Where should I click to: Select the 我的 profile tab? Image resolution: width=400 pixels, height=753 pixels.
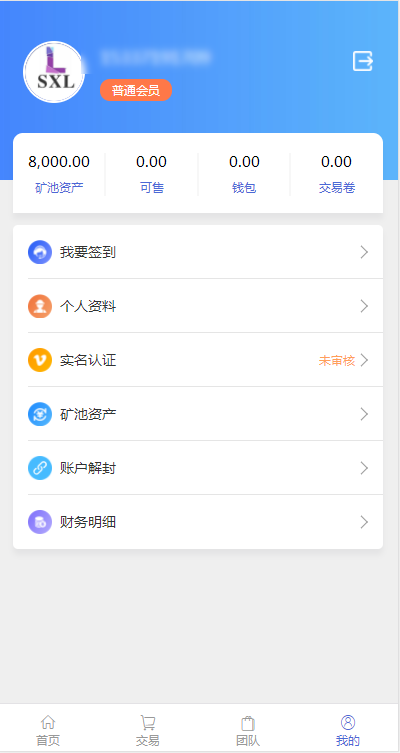pyautogui.click(x=348, y=730)
